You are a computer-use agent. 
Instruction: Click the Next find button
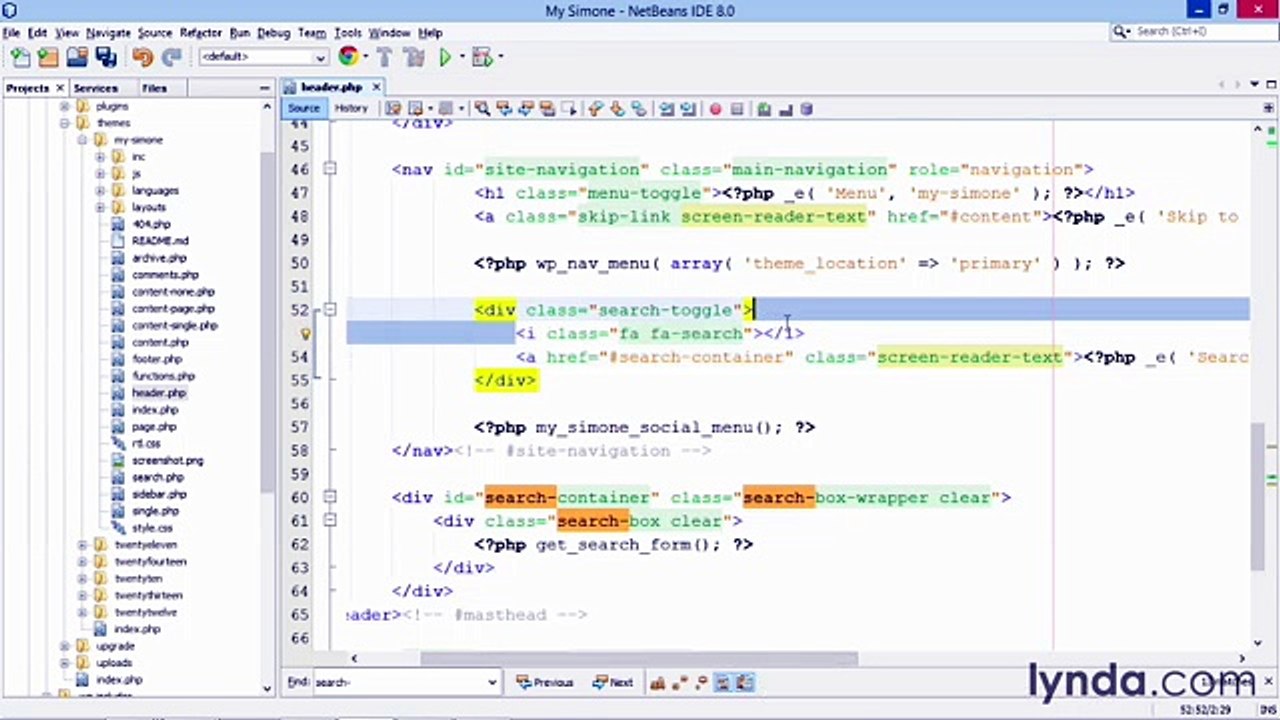coord(612,682)
